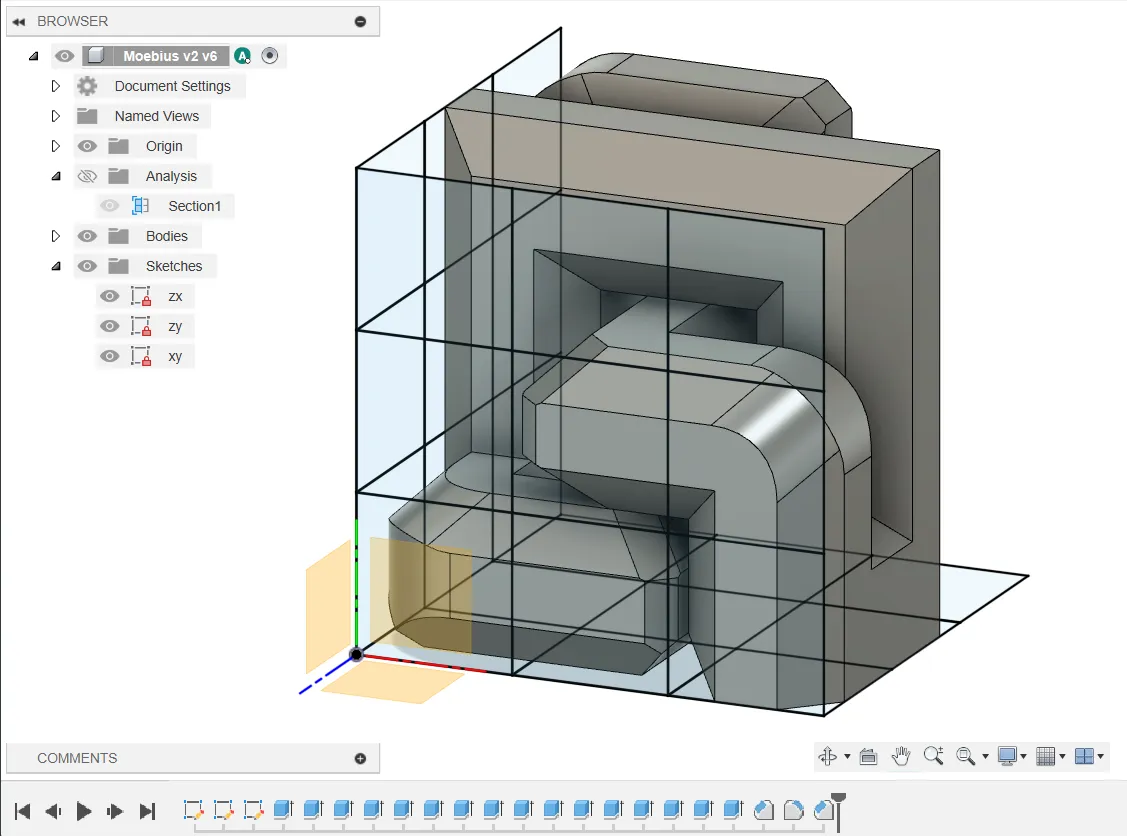Expand the Named Views folder
Screen dimensions: 1127x836
tap(56, 116)
